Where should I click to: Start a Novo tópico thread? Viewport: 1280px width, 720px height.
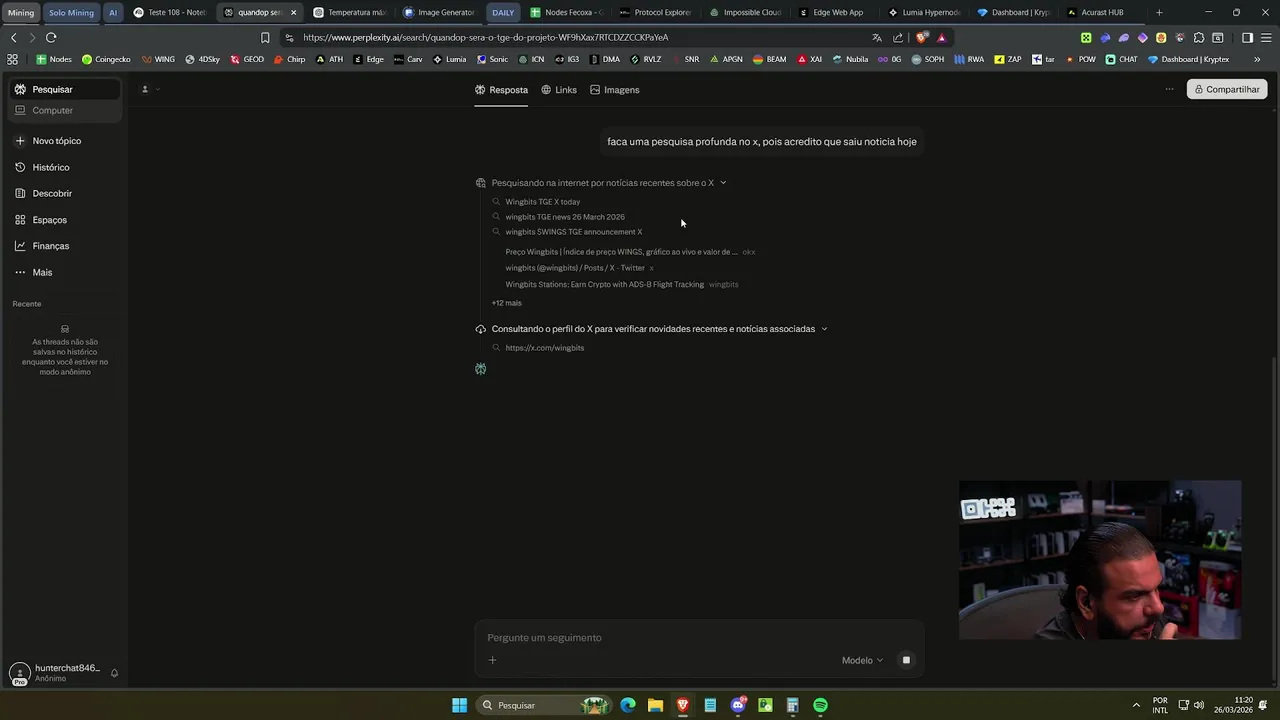[48, 141]
